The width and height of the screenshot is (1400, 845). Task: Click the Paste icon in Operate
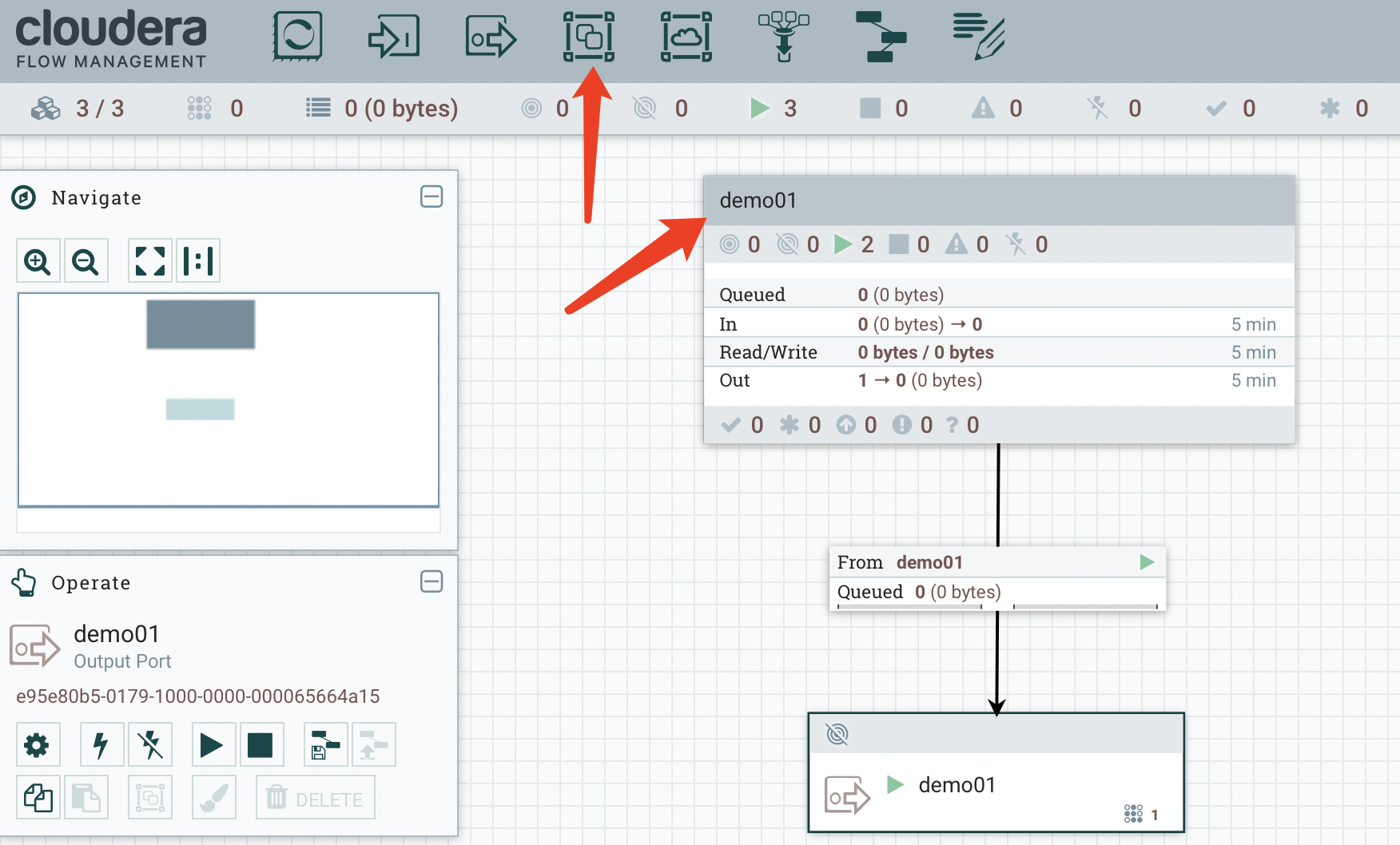point(86,797)
